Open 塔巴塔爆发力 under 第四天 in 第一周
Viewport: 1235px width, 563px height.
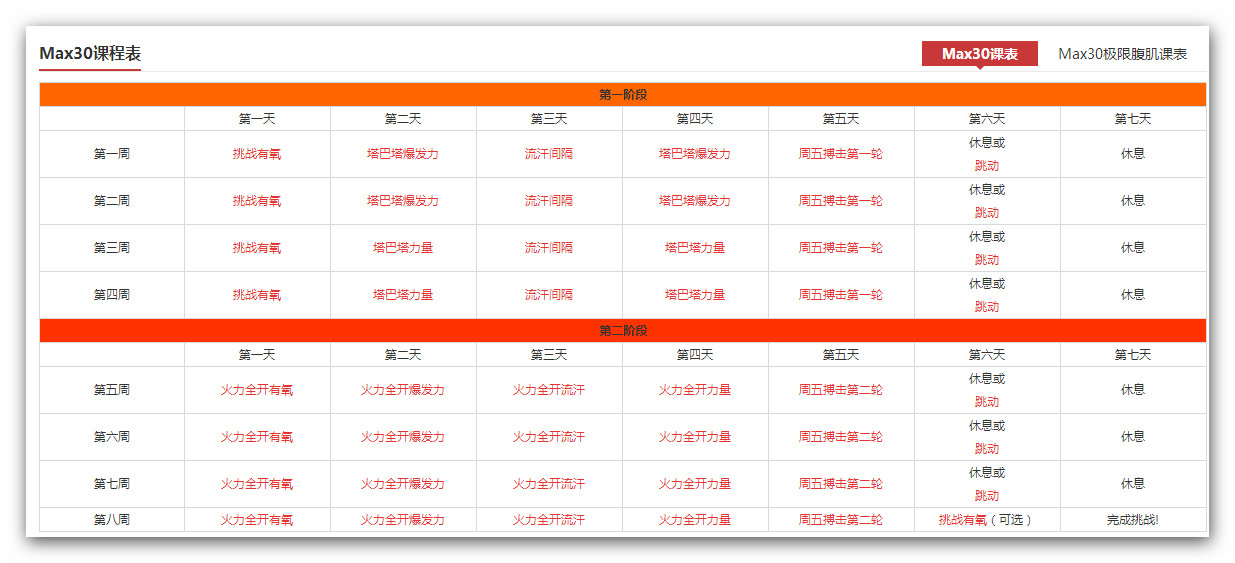(695, 154)
